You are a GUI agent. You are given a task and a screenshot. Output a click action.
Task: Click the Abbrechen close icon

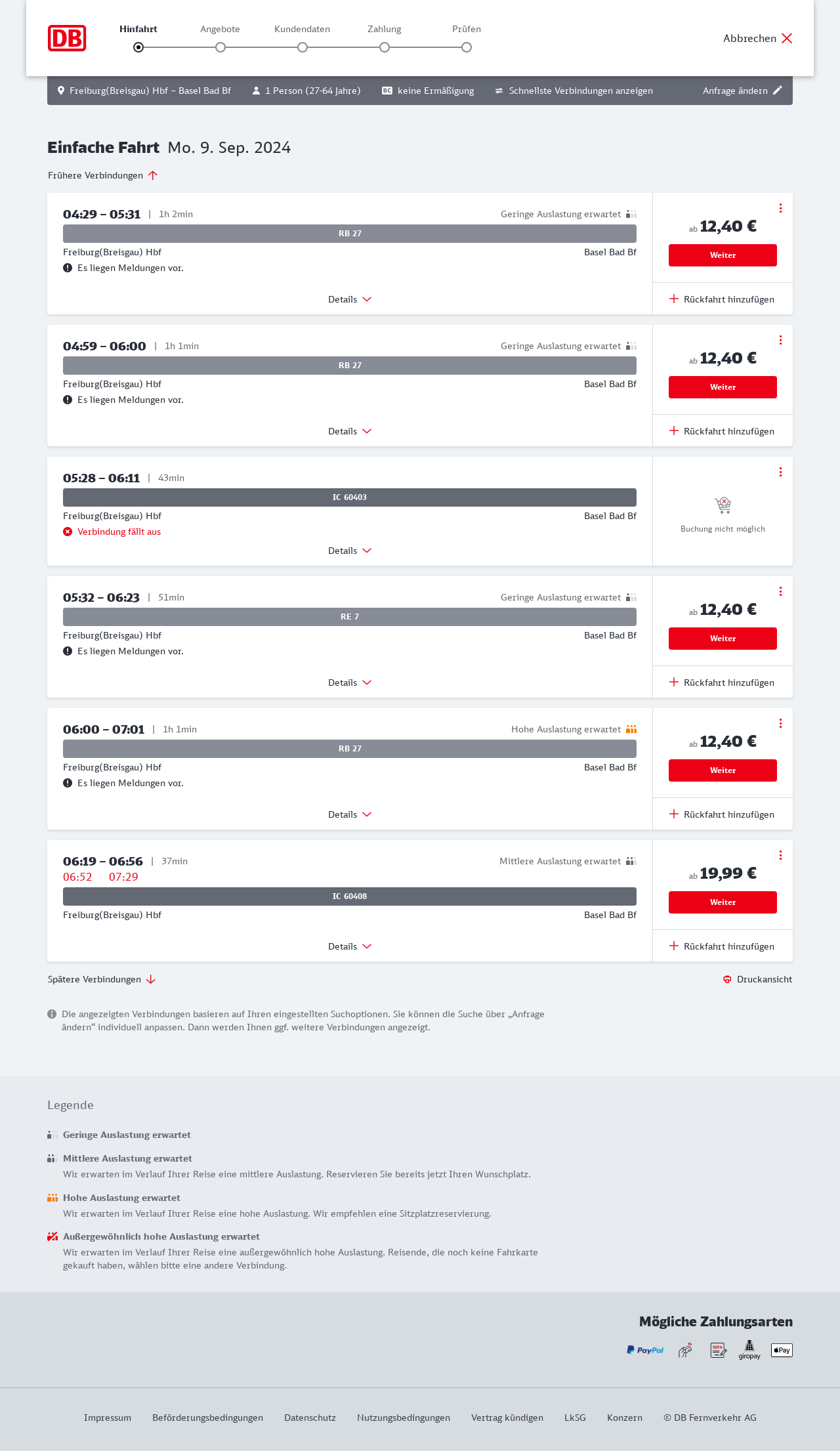(x=787, y=38)
